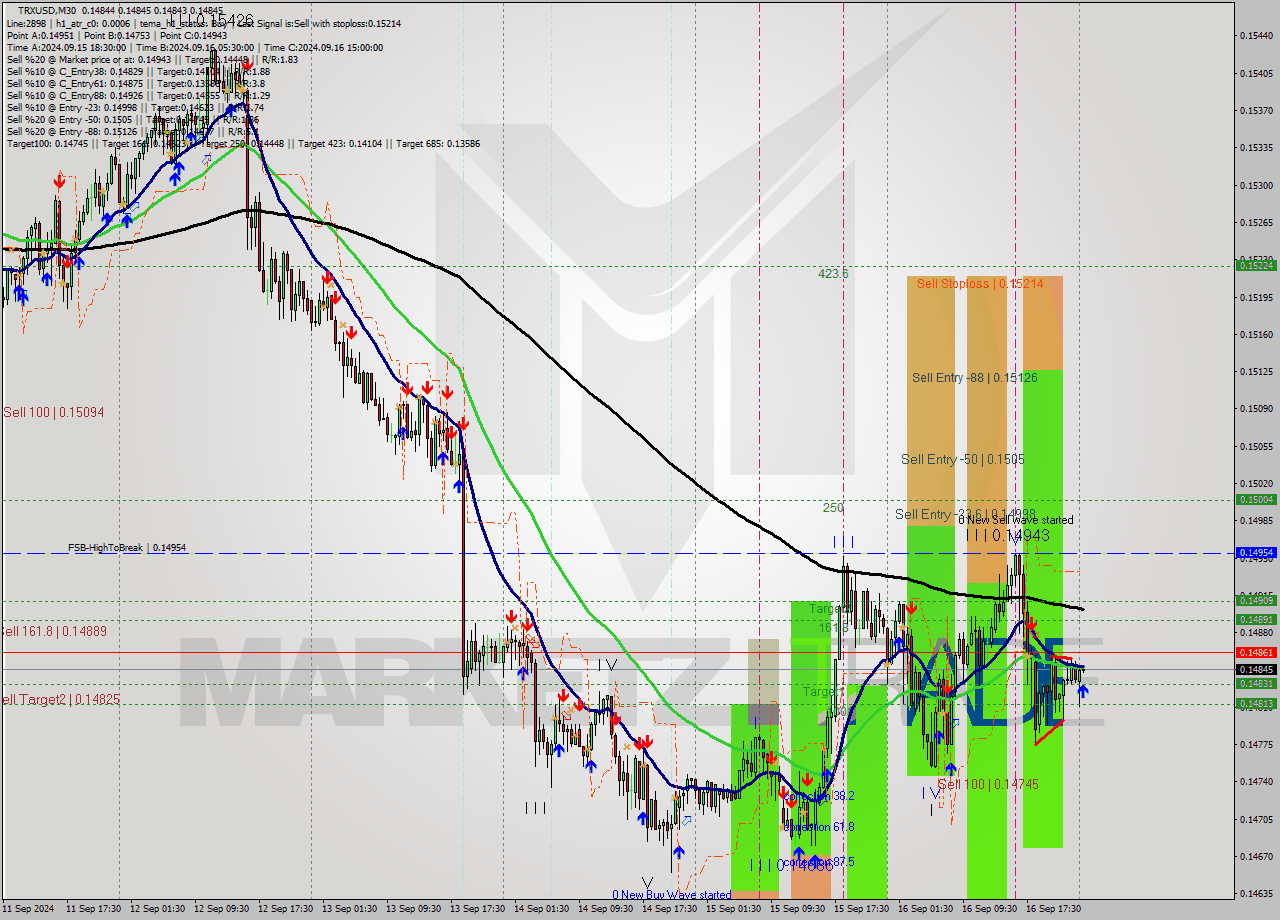
Task: Click the 0.15300 price axis value
Action: pos(1256,185)
